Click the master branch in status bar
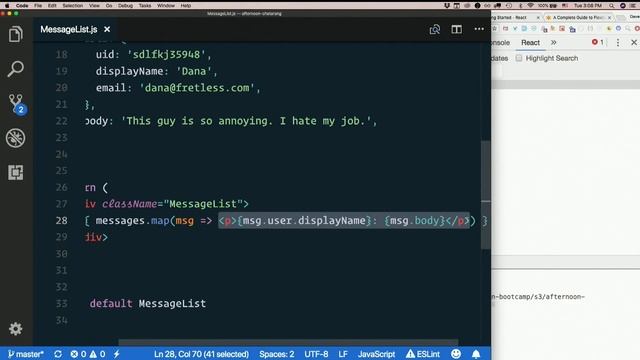This screenshot has height=360, width=640. click(26, 354)
